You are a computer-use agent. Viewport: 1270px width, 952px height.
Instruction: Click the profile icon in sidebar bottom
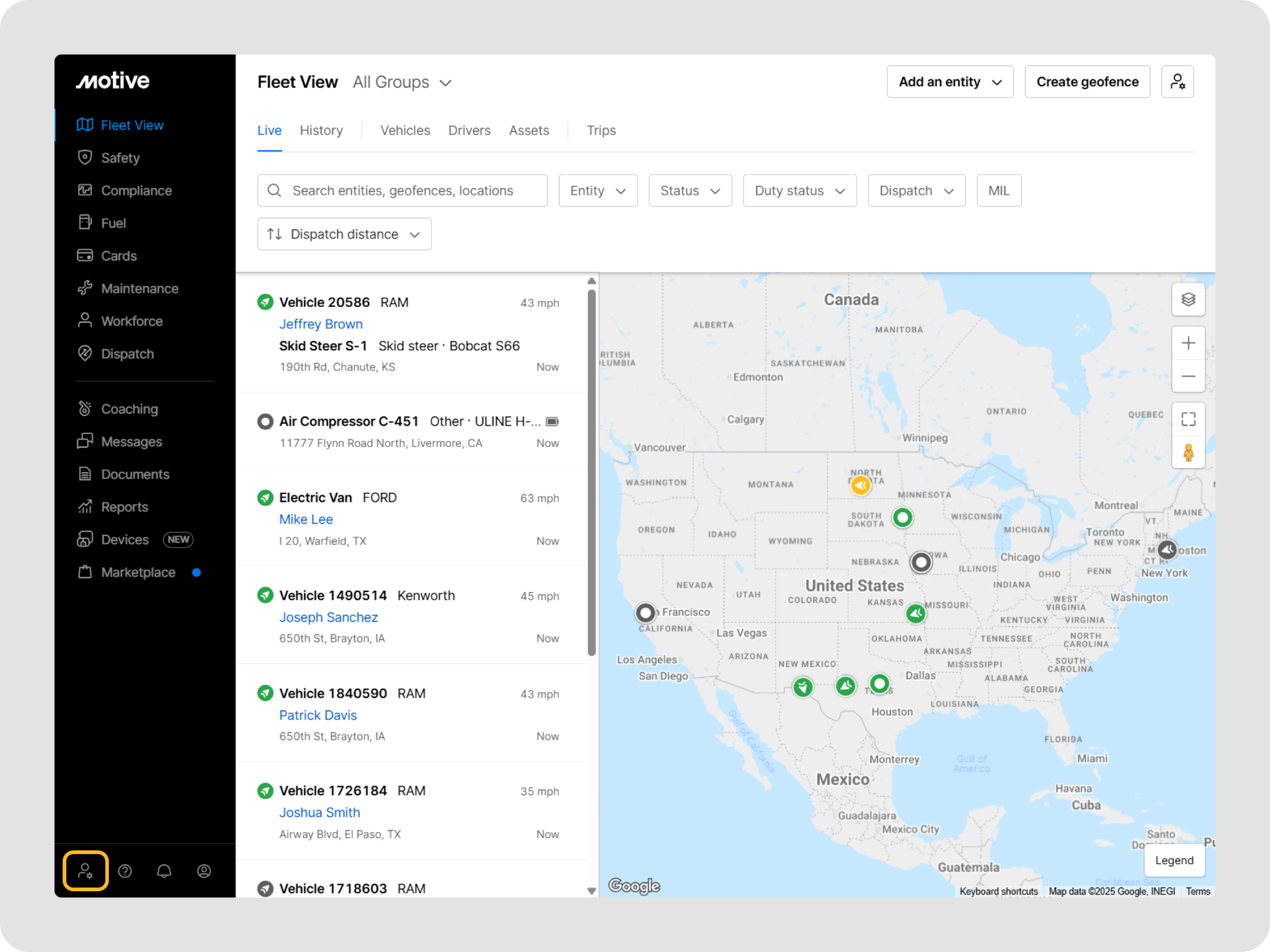click(204, 871)
